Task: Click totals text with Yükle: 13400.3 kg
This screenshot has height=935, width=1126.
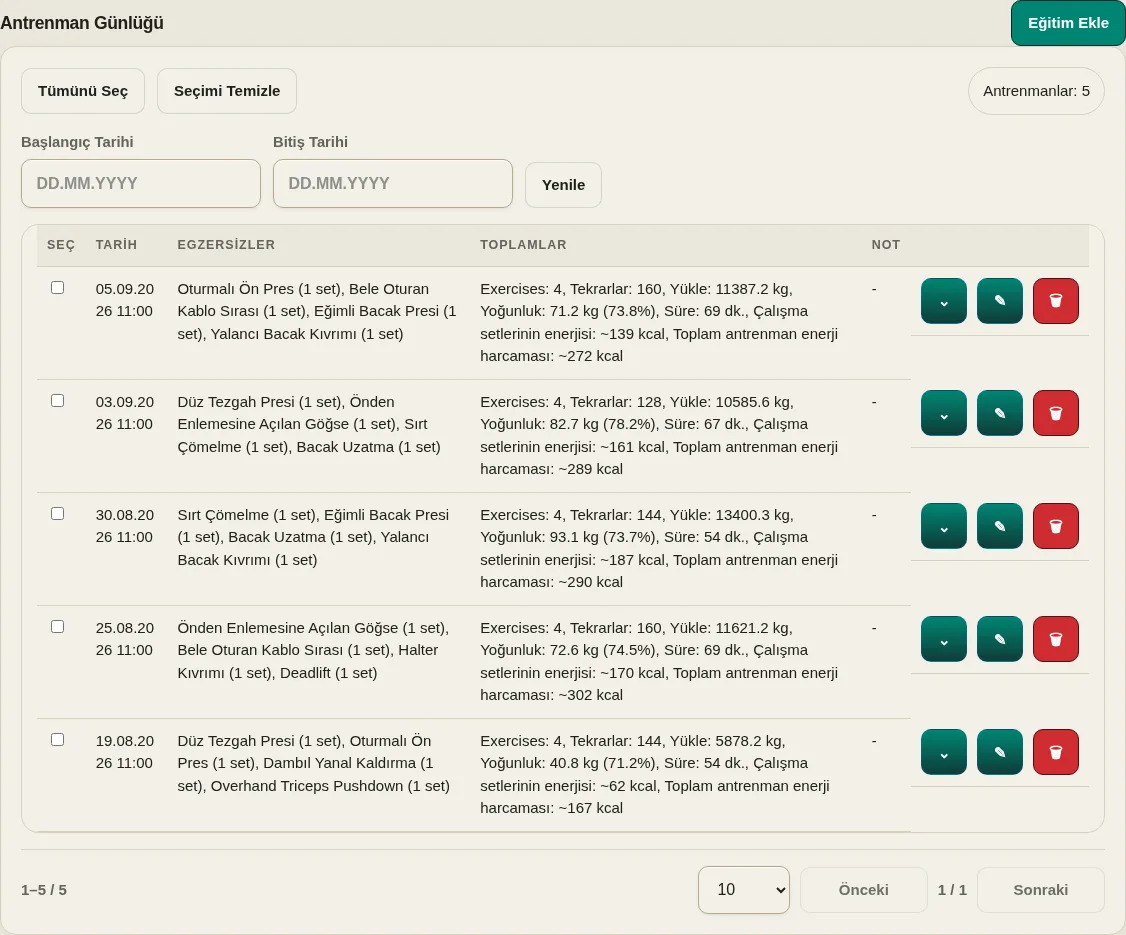Action: click(x=659, y=549)
